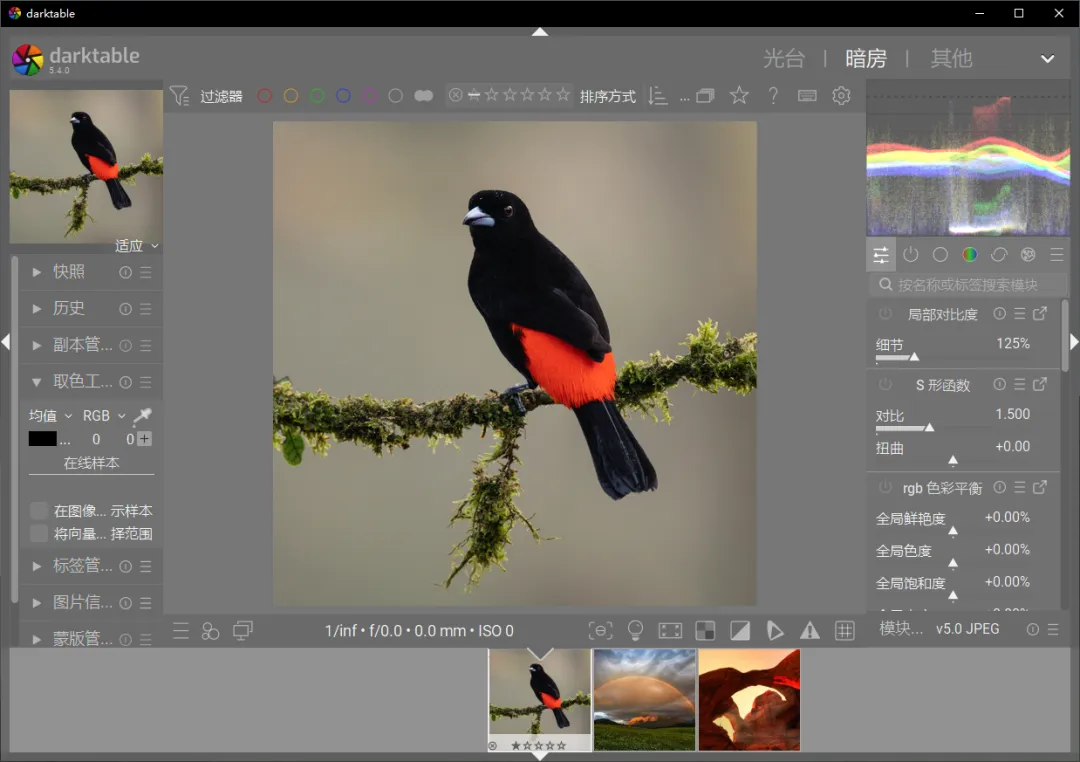This screenshot has width=1080, height=762.
Task: Toggle focus peaking icon
Action: (x=601, y=630)
